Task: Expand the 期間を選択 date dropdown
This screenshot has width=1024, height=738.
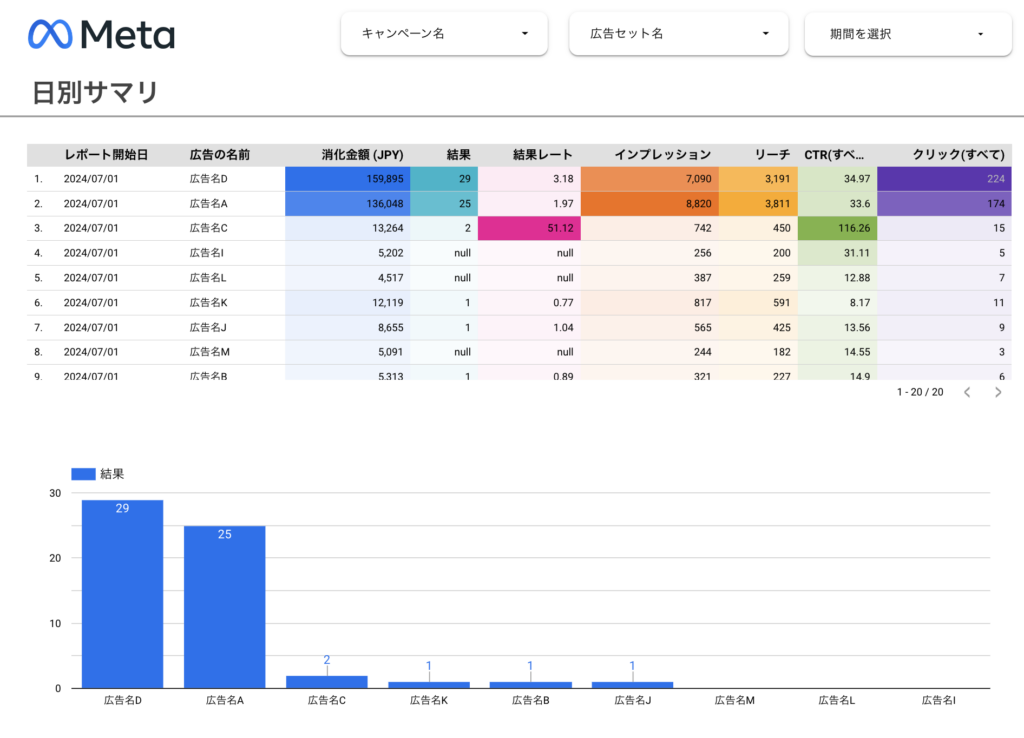Action: coord(907,34)
